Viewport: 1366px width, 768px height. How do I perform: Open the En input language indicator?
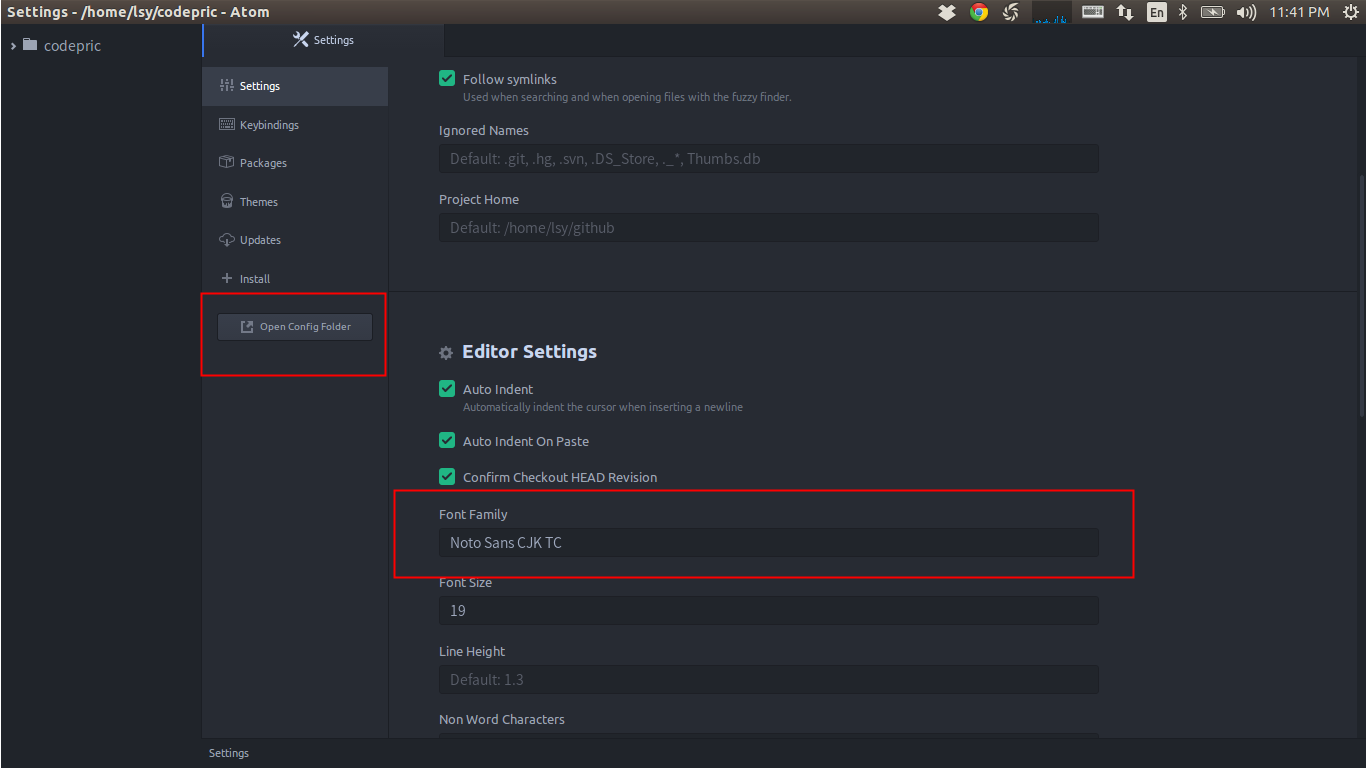point(1156,12)
